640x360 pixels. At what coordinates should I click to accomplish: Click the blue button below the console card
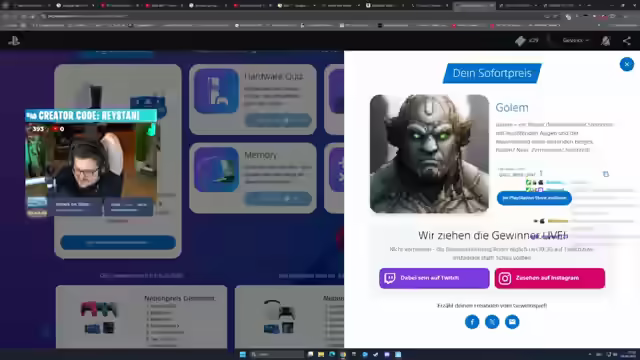click(118, 242)
